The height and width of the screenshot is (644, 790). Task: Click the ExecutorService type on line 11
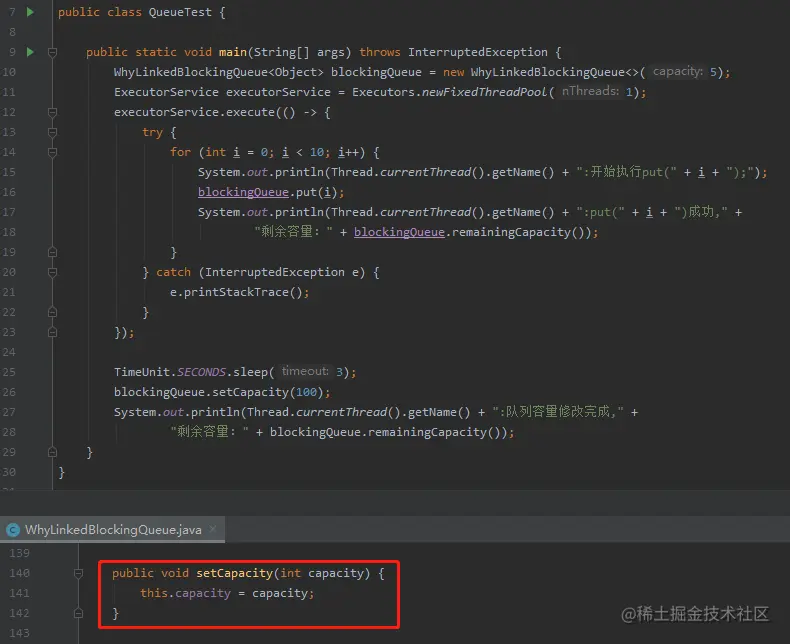[166, 92]
